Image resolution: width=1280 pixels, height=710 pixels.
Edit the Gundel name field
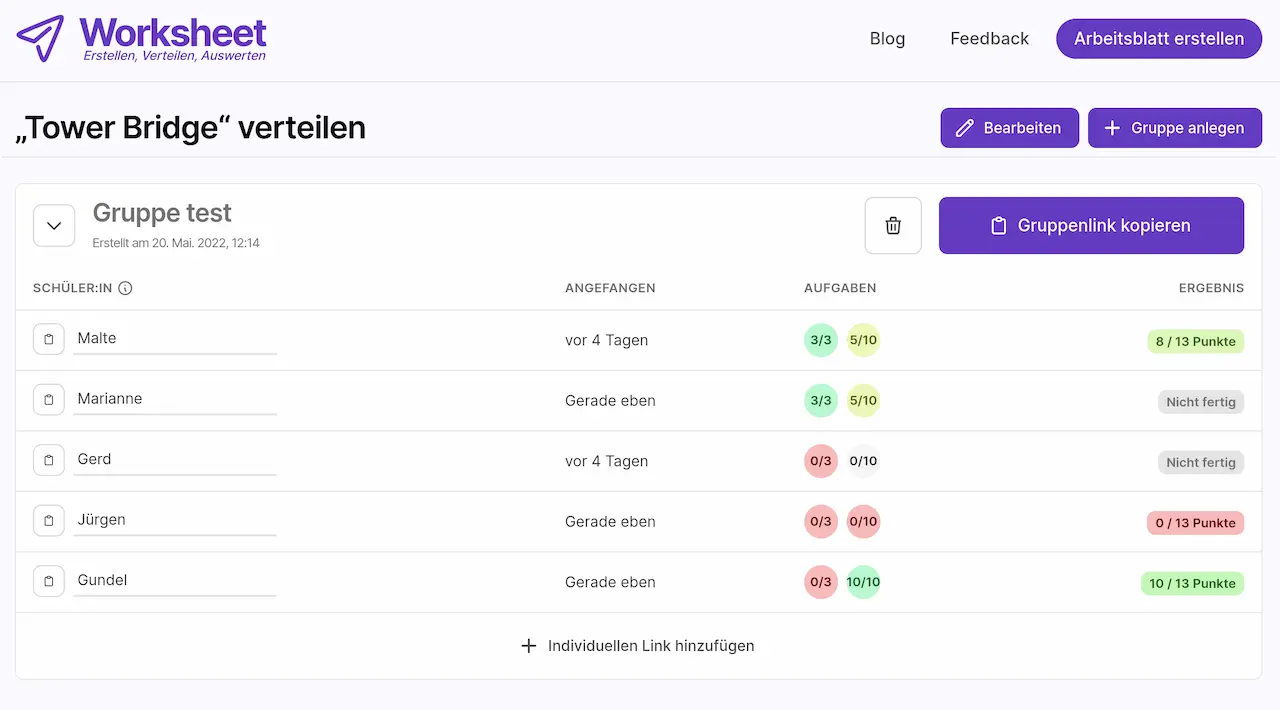pyautogui.click(x=175, y=581)
